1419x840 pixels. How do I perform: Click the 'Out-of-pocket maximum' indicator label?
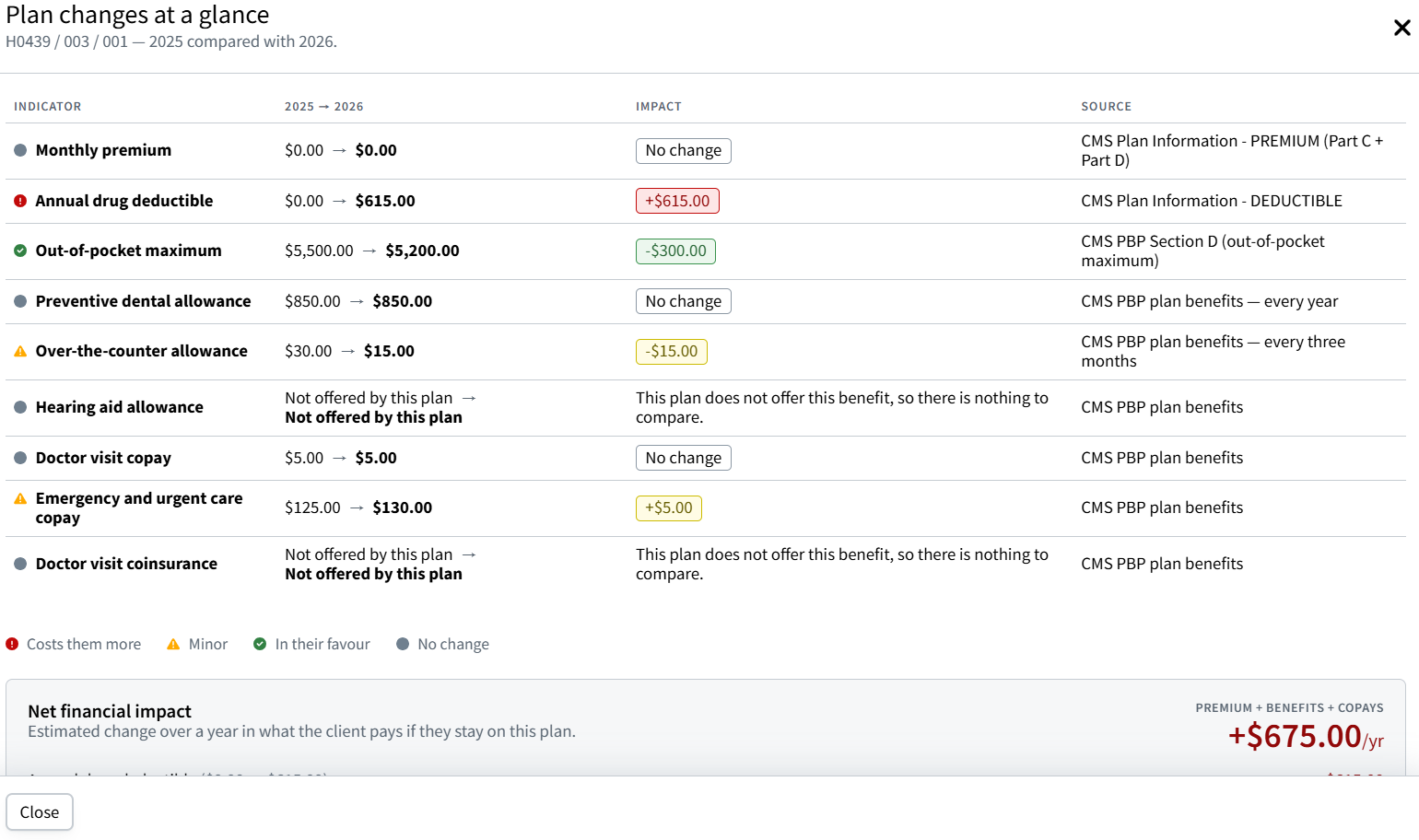pos(129,251)
